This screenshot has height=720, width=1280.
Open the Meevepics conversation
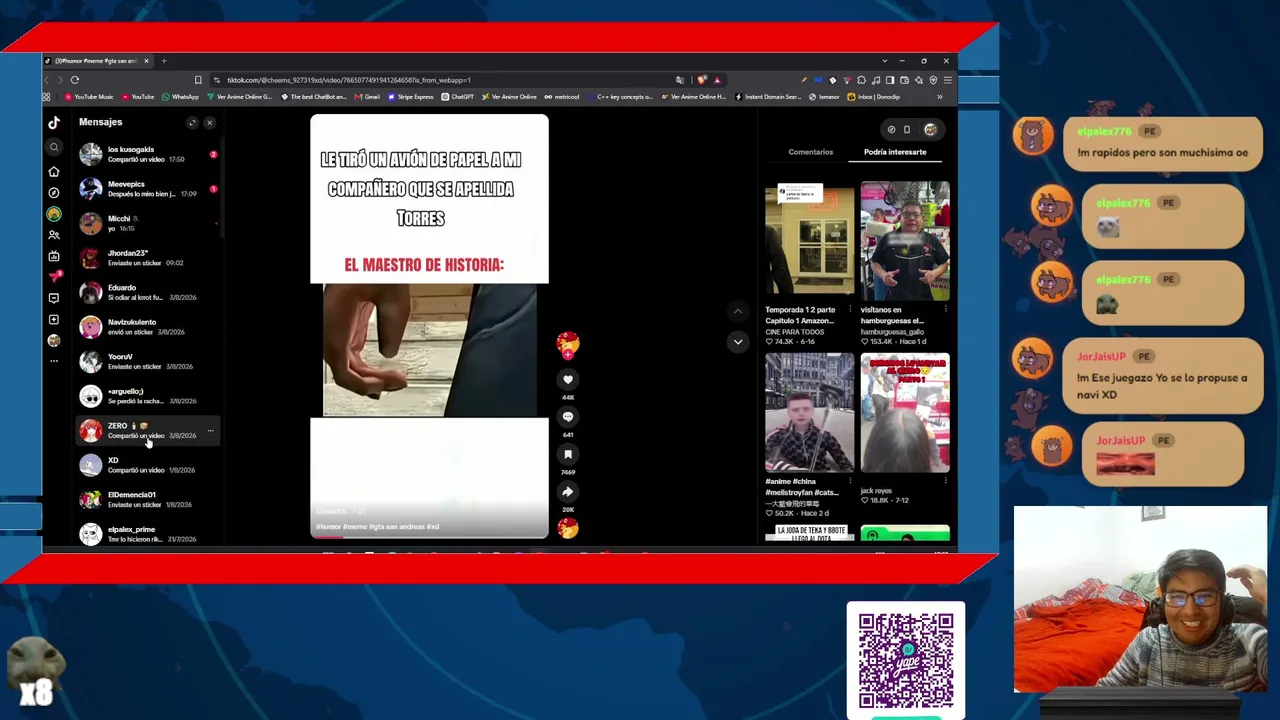click(x=148, y=189)
